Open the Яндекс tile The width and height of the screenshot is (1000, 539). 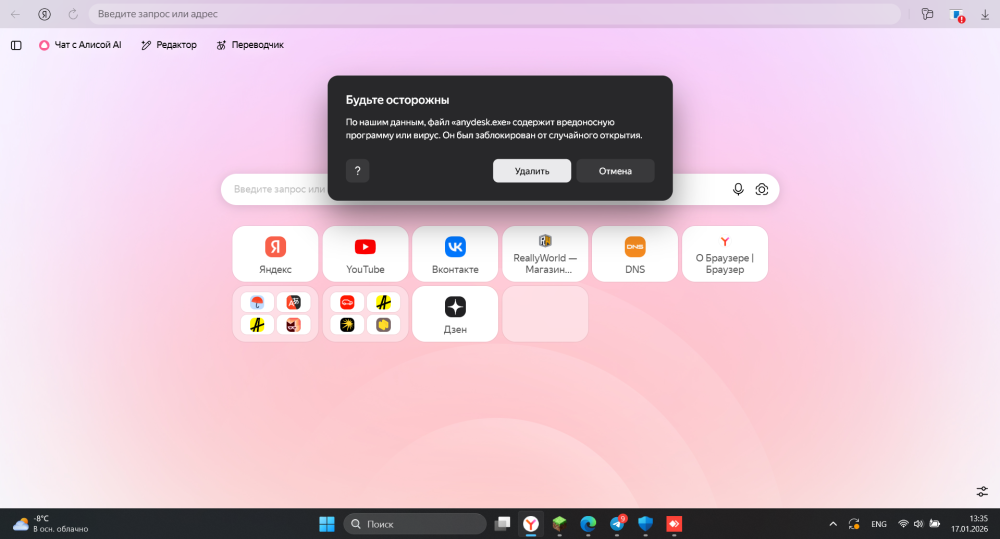275,254
